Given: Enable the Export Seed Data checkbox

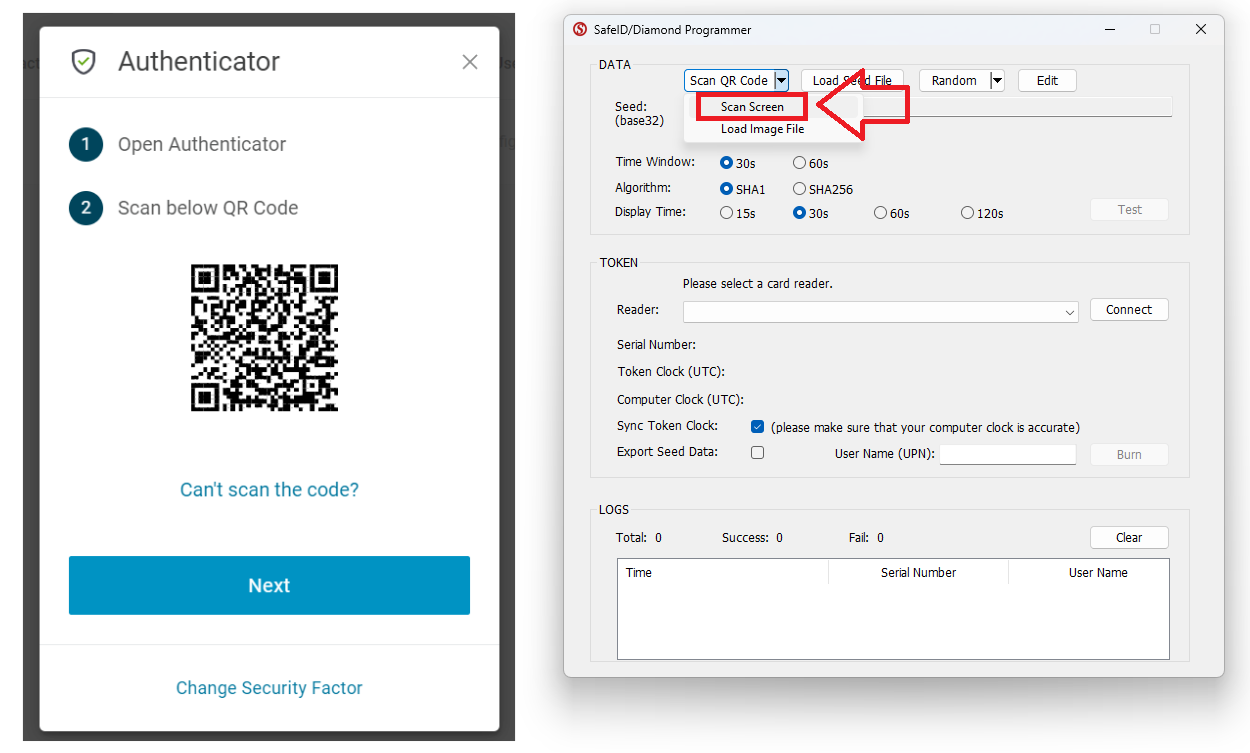Looking at the screenshot, I should [758, 453].
